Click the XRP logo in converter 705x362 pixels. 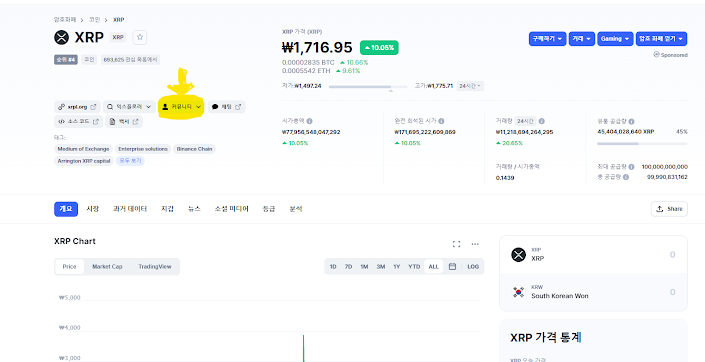[x=518, y=255]
